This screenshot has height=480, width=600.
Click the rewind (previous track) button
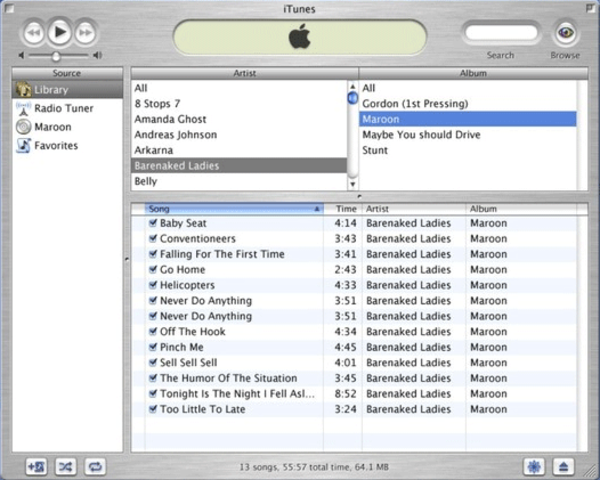point(34,33)
